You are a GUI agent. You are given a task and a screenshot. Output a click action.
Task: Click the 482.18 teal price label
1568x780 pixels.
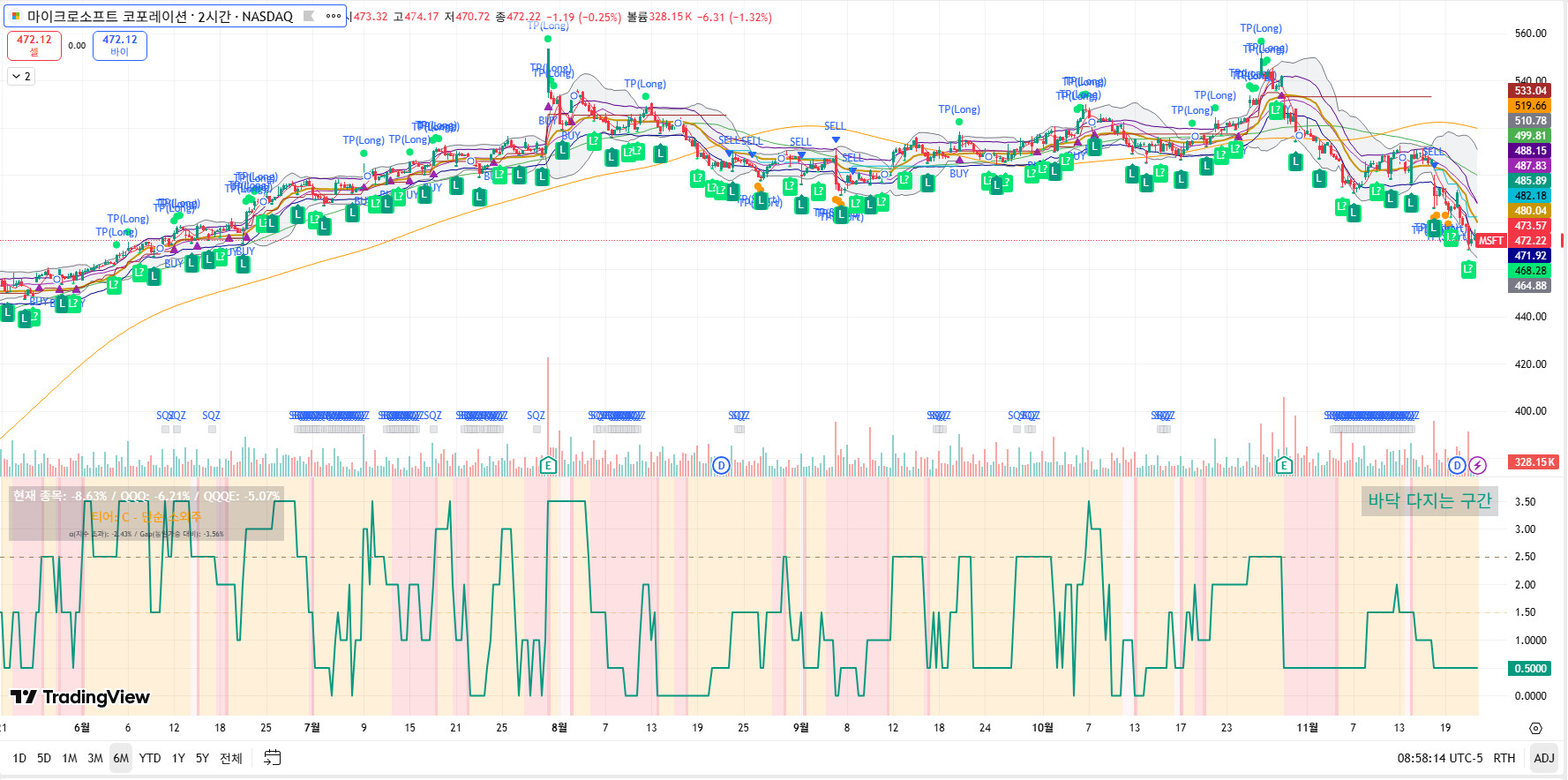coord(1530,196)
